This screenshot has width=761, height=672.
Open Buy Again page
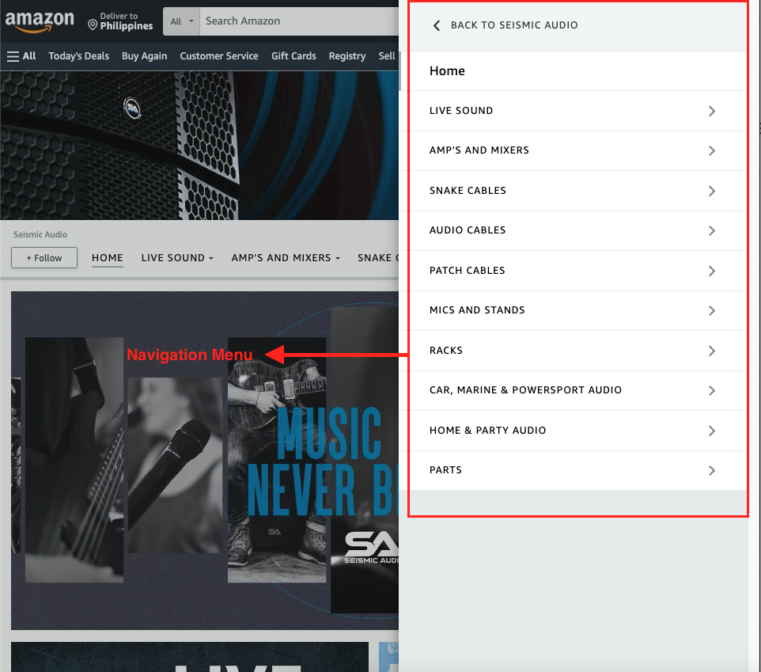click(x=144, y=56)
